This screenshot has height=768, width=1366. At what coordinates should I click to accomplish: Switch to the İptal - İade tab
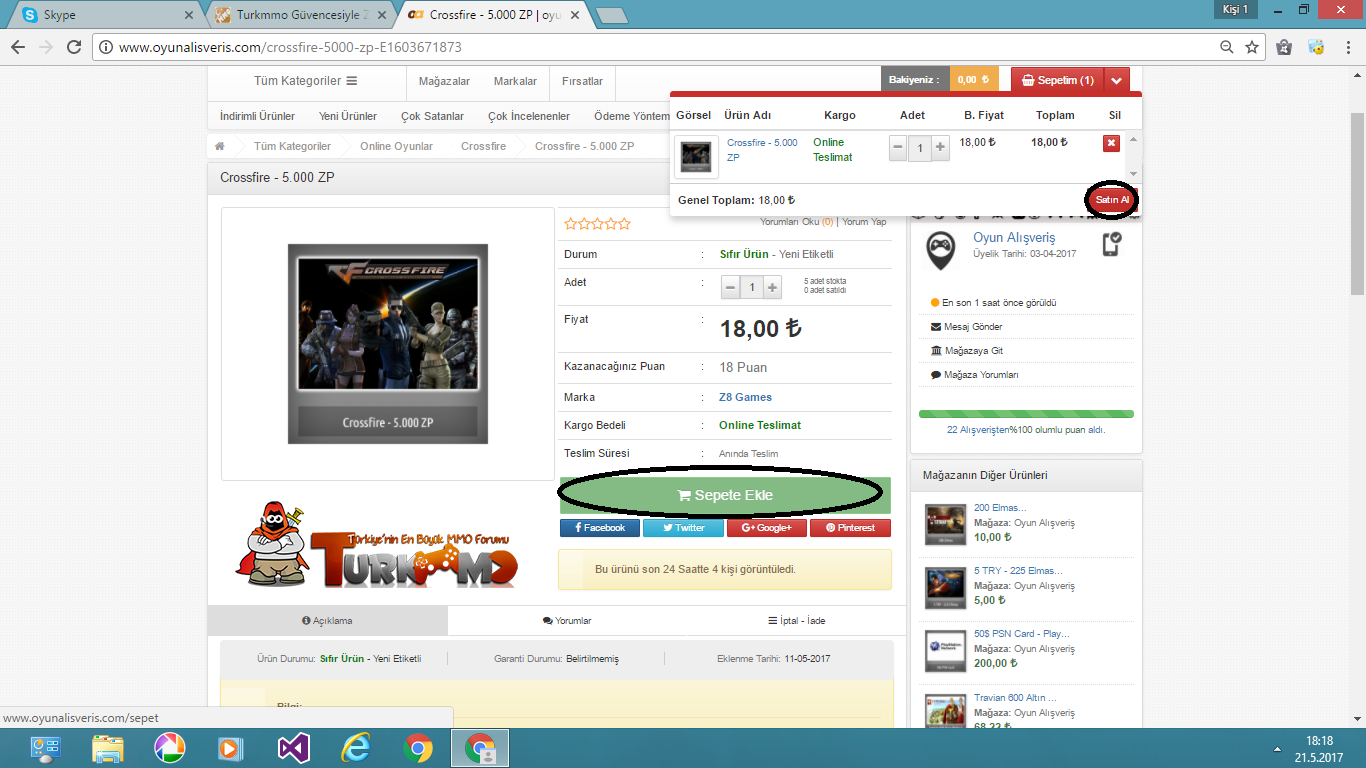(x=797, y=621)
